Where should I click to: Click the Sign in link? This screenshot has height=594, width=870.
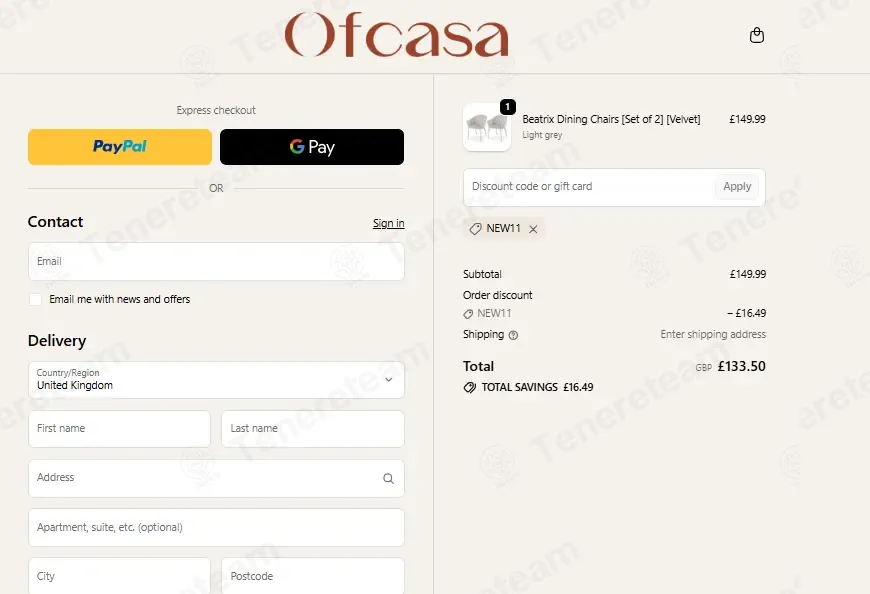pos(388,223)
